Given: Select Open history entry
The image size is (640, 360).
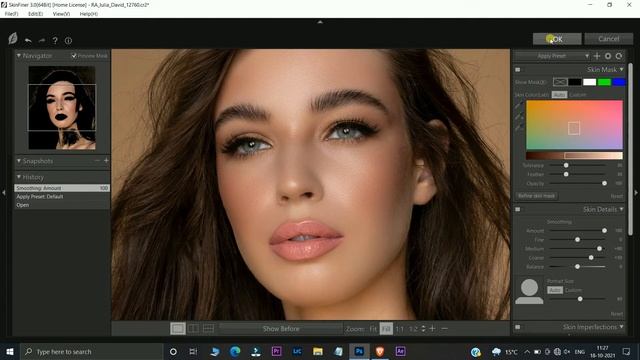Looking at the screenshot, I should [x=62, y=205].
